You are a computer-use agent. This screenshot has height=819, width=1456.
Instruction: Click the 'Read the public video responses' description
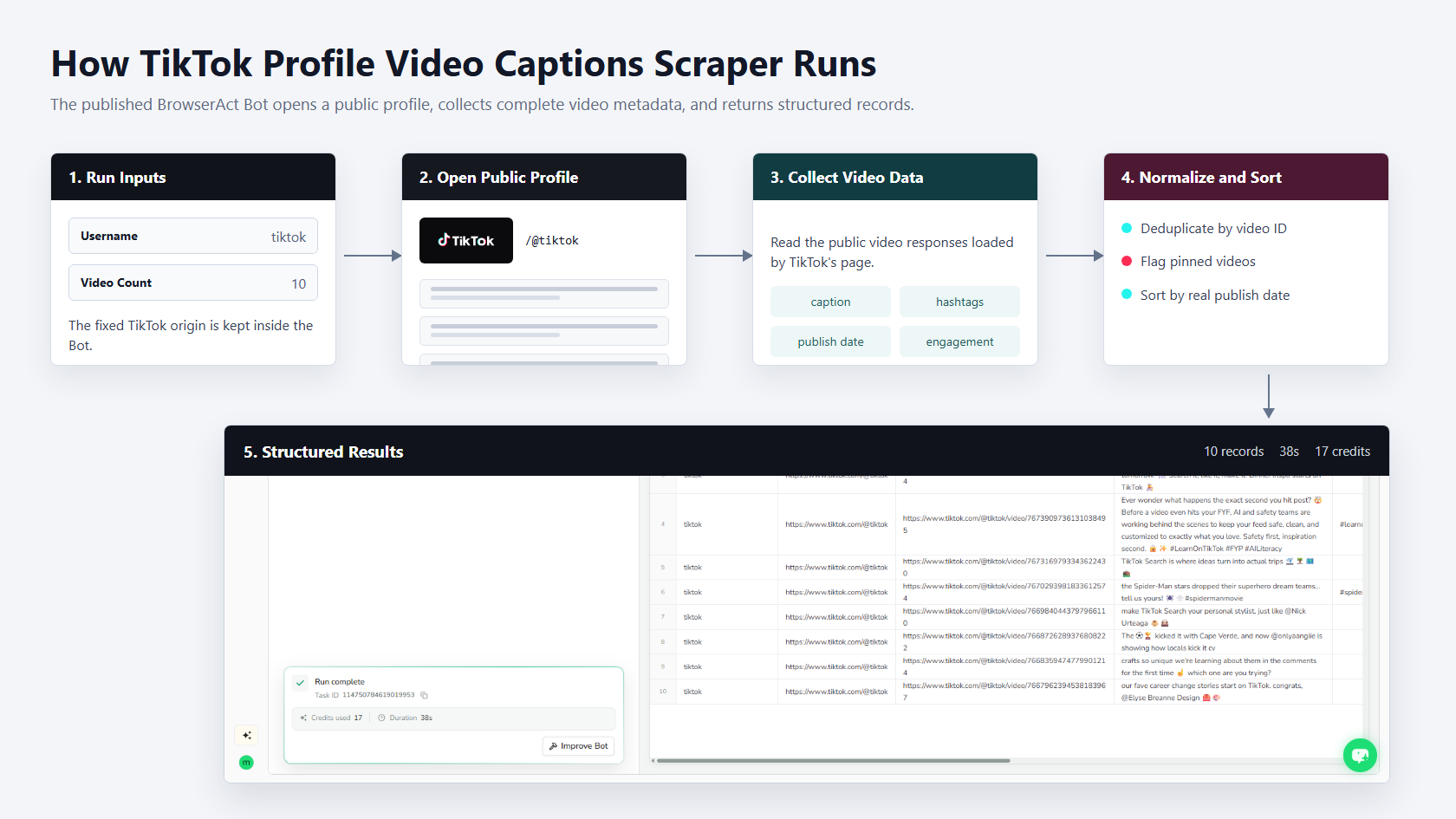892,252
